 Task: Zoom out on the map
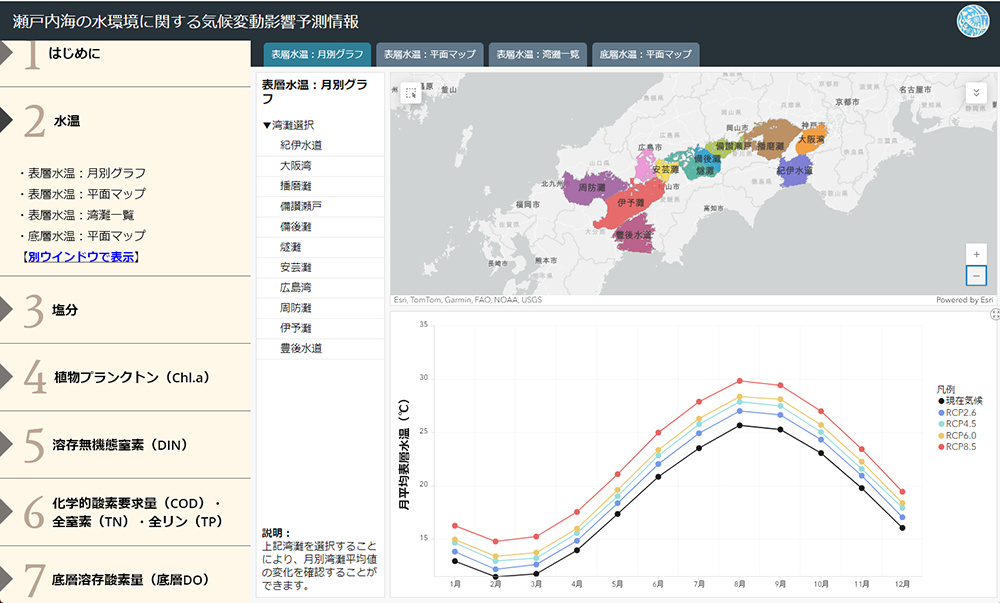[977, 276]
